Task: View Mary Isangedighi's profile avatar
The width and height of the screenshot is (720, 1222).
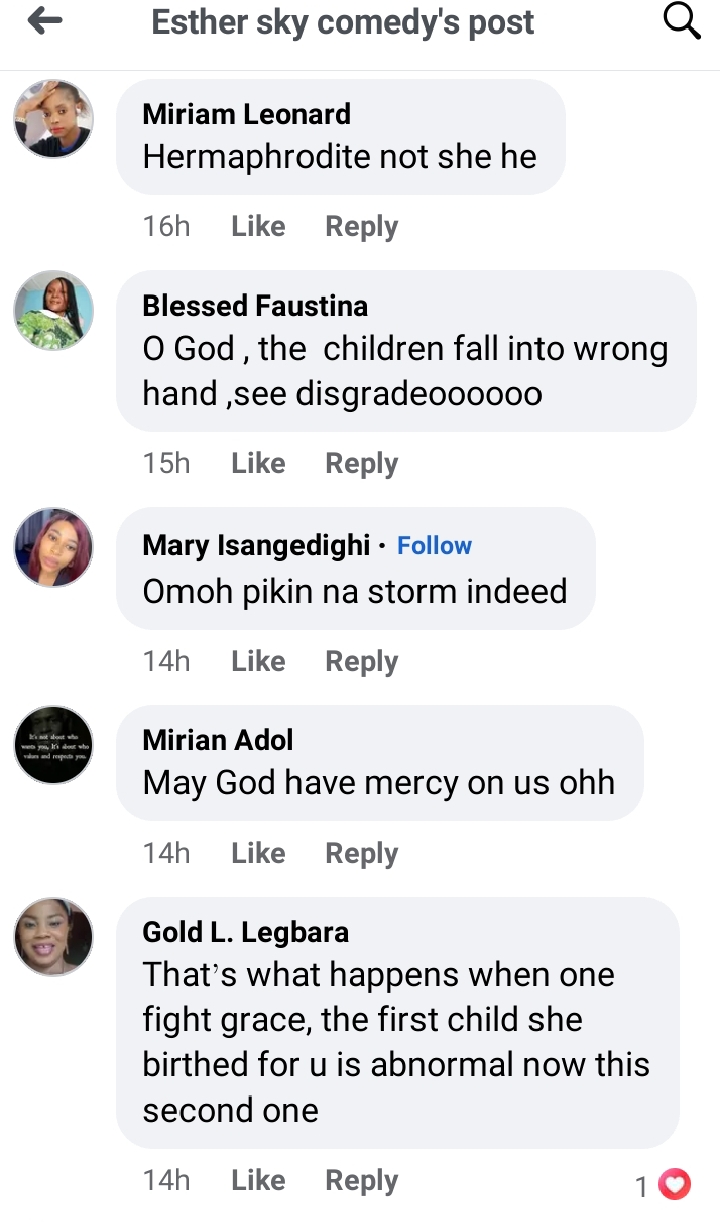Action: [53, 547]
